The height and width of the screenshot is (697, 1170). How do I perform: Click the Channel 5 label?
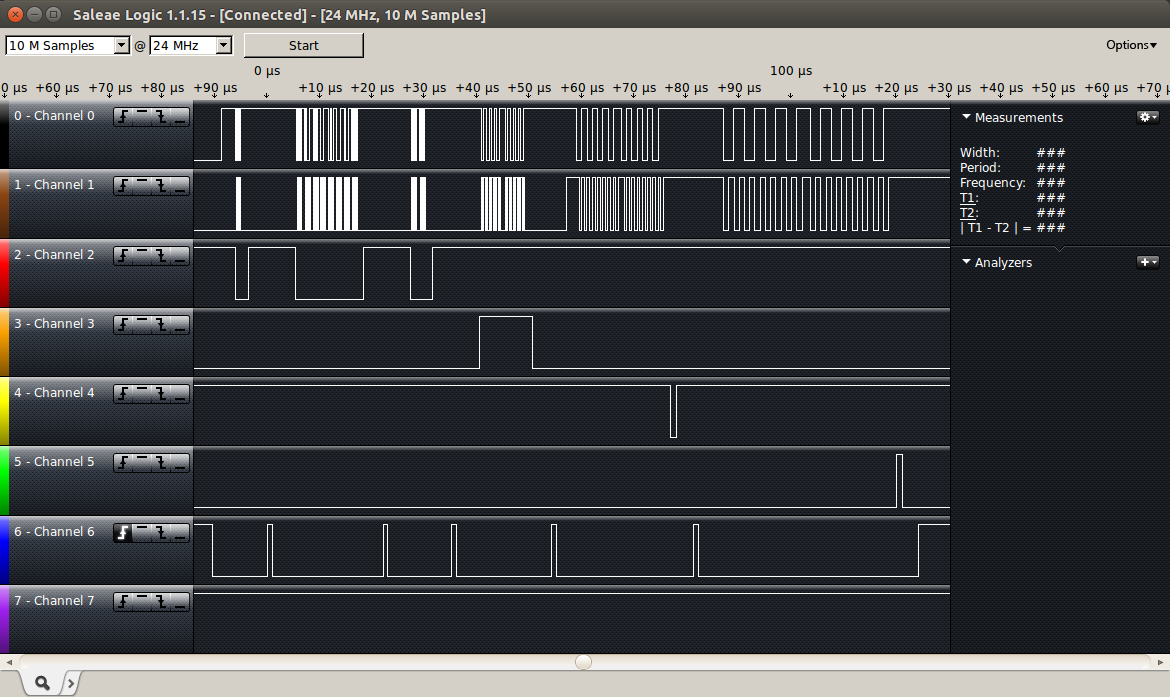click(x=54, y=462)
